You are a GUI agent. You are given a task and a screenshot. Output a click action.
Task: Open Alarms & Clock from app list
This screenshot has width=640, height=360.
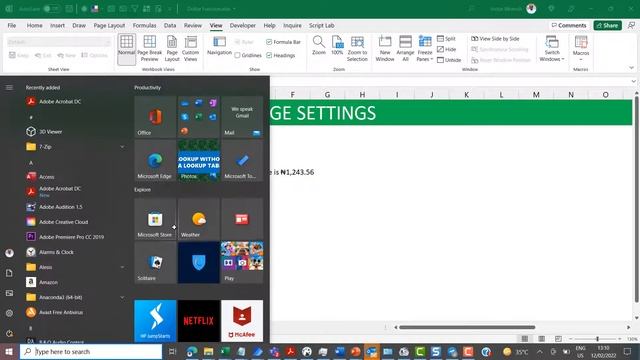tap(76, 252)
